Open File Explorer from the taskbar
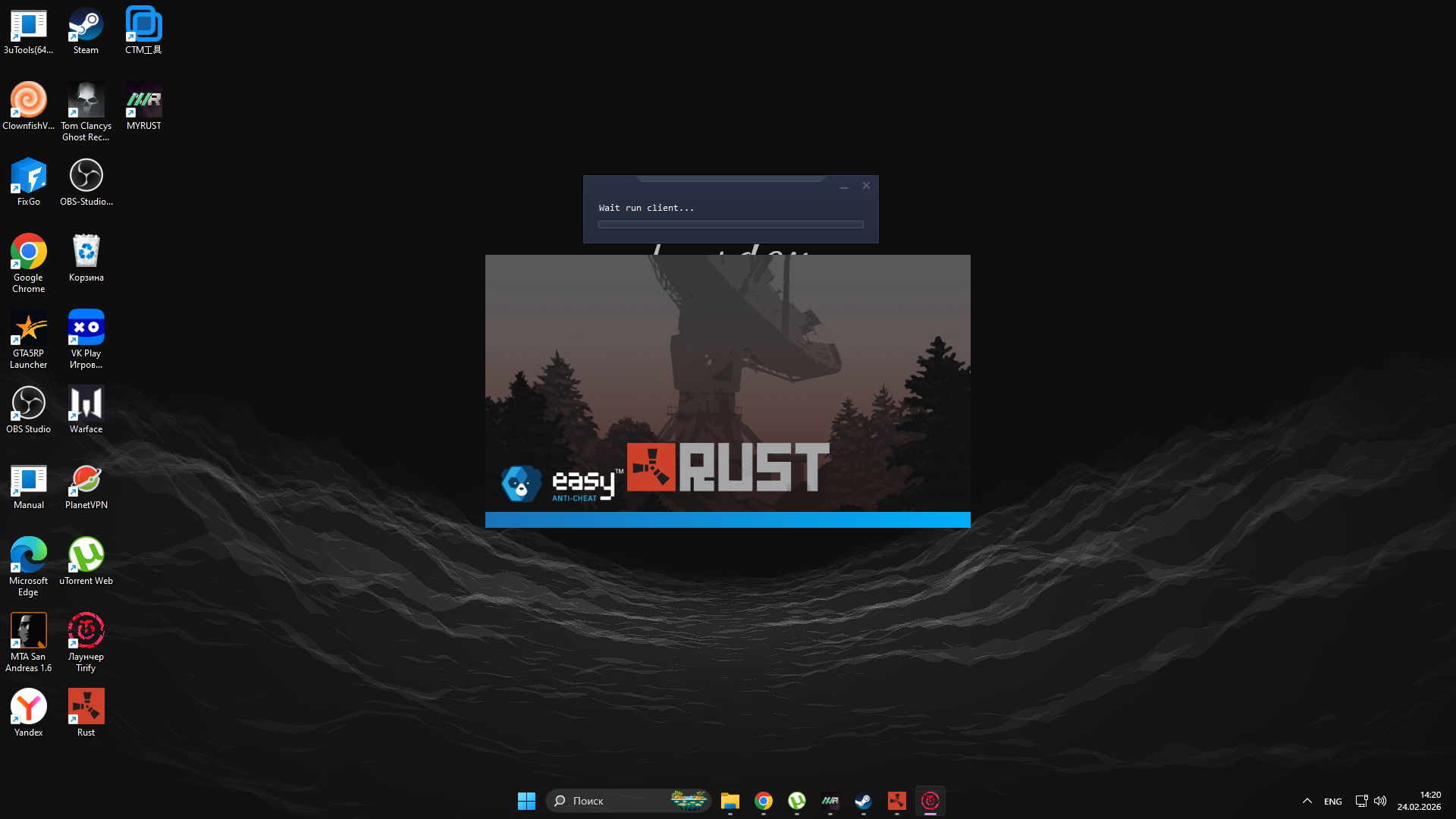 [730, 801]
